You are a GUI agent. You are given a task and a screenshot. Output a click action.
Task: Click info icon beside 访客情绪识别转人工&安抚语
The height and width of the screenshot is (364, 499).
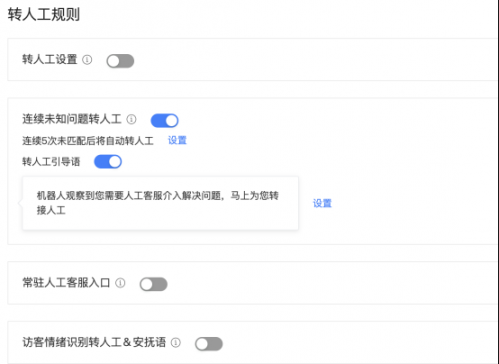176,342
